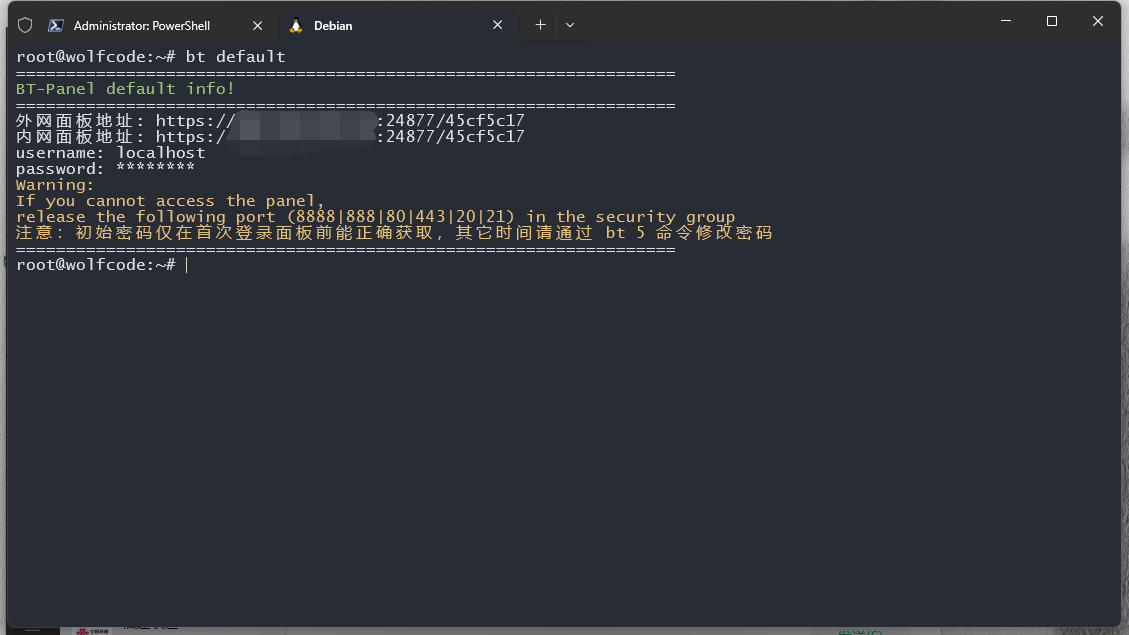Click the 内网面板地址 URL line
This screenshot has width=1129, height=635.
[x=270, y=136]
